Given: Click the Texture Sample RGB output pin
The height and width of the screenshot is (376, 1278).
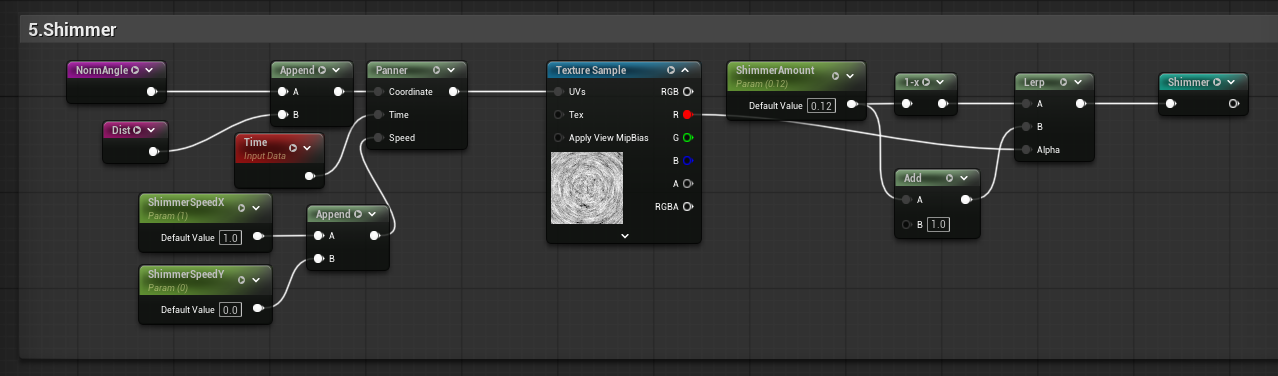Looking at the screenshot, I should (688, 92).
